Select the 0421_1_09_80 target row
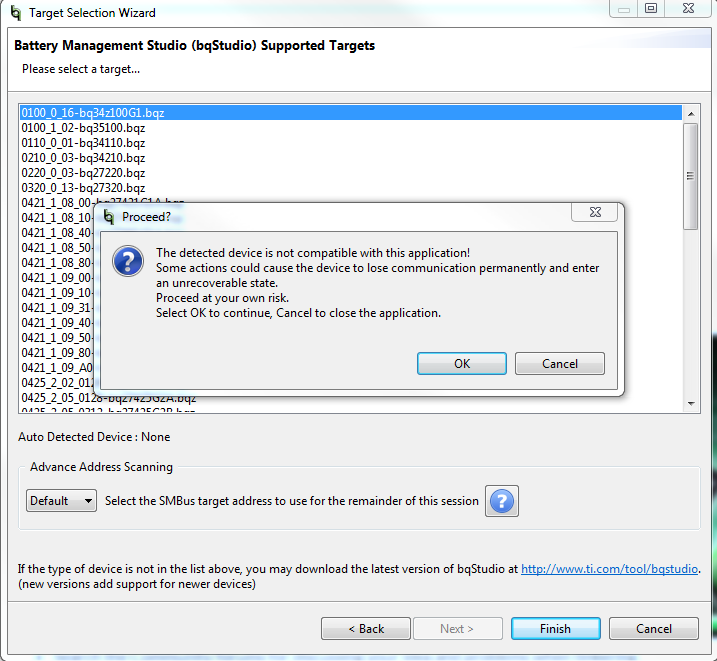This screenshot has width=717, height=661. click(x=57, y=353)
